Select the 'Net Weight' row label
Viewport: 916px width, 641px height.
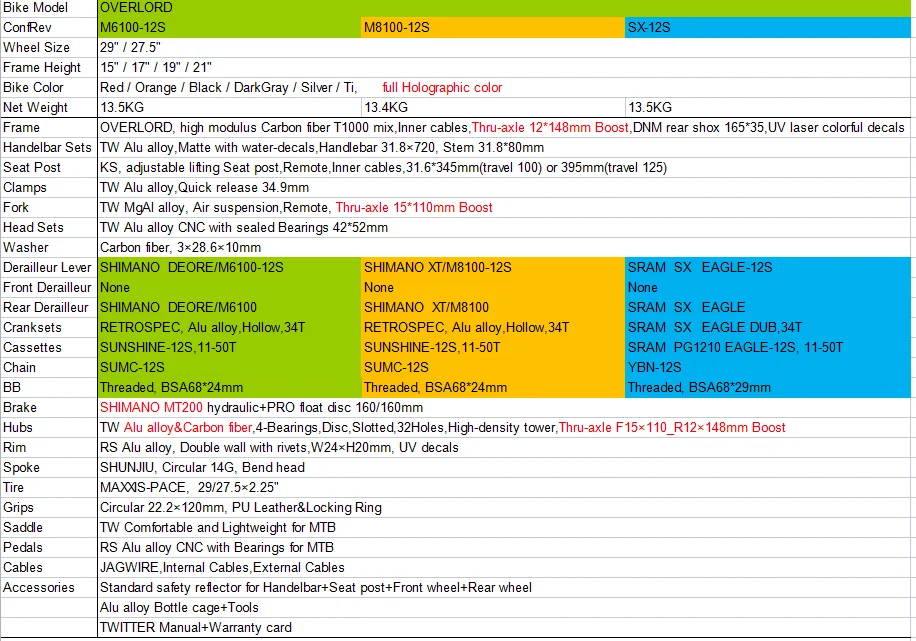pyautogui.click(x=48, y=108)
